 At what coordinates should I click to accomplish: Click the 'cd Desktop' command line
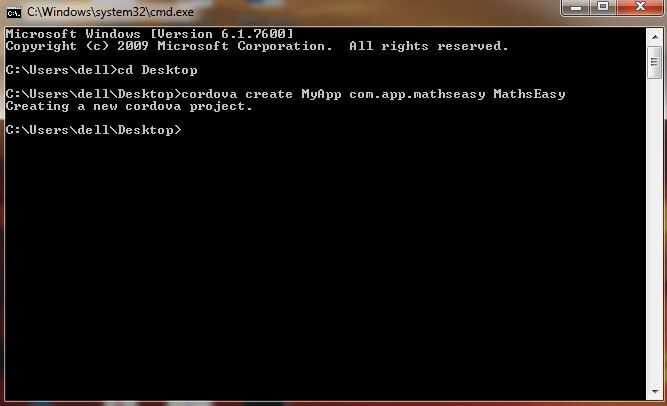[x=101, y=70]
